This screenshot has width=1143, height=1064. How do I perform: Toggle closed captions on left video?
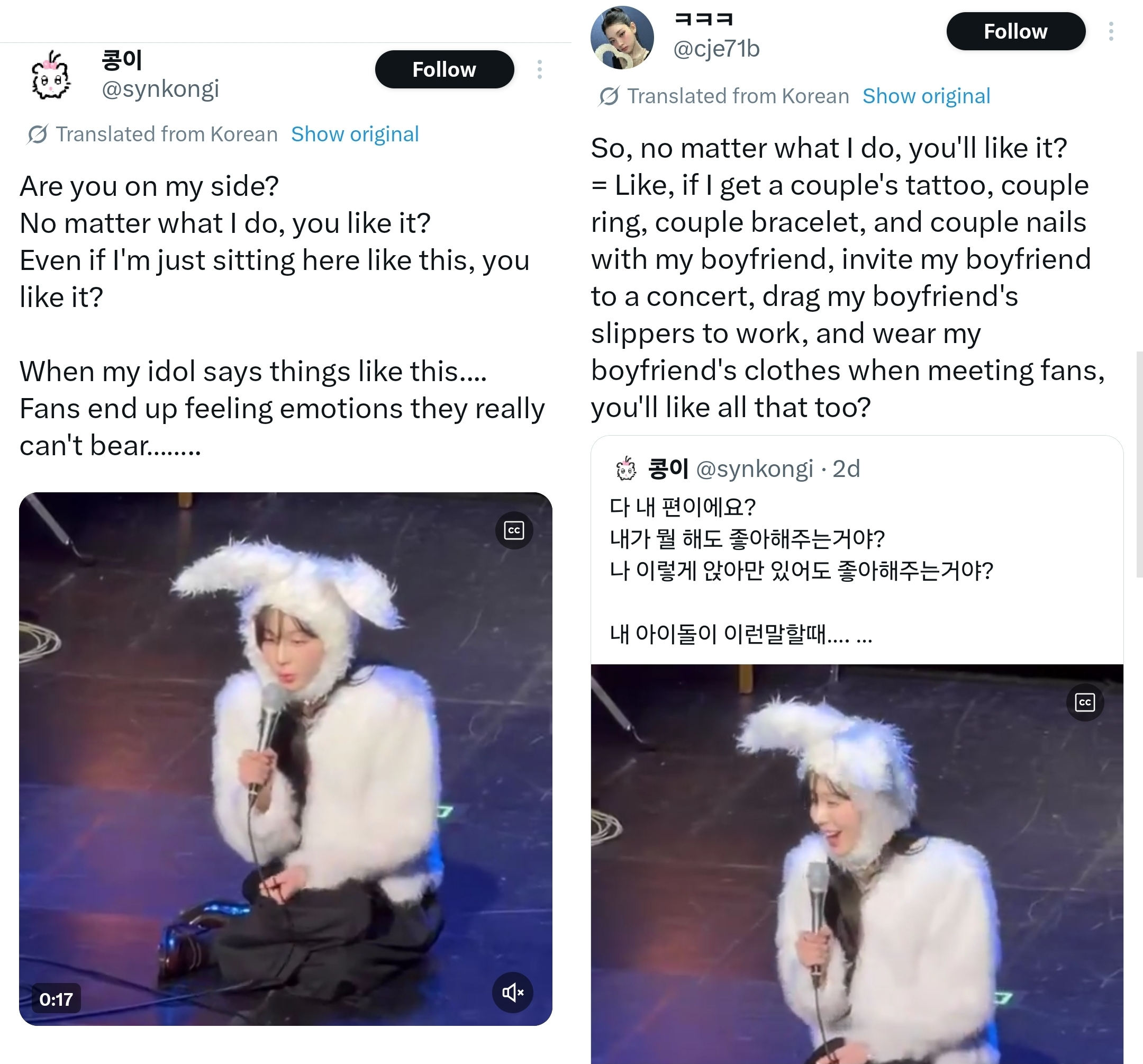tap(514, 530)
